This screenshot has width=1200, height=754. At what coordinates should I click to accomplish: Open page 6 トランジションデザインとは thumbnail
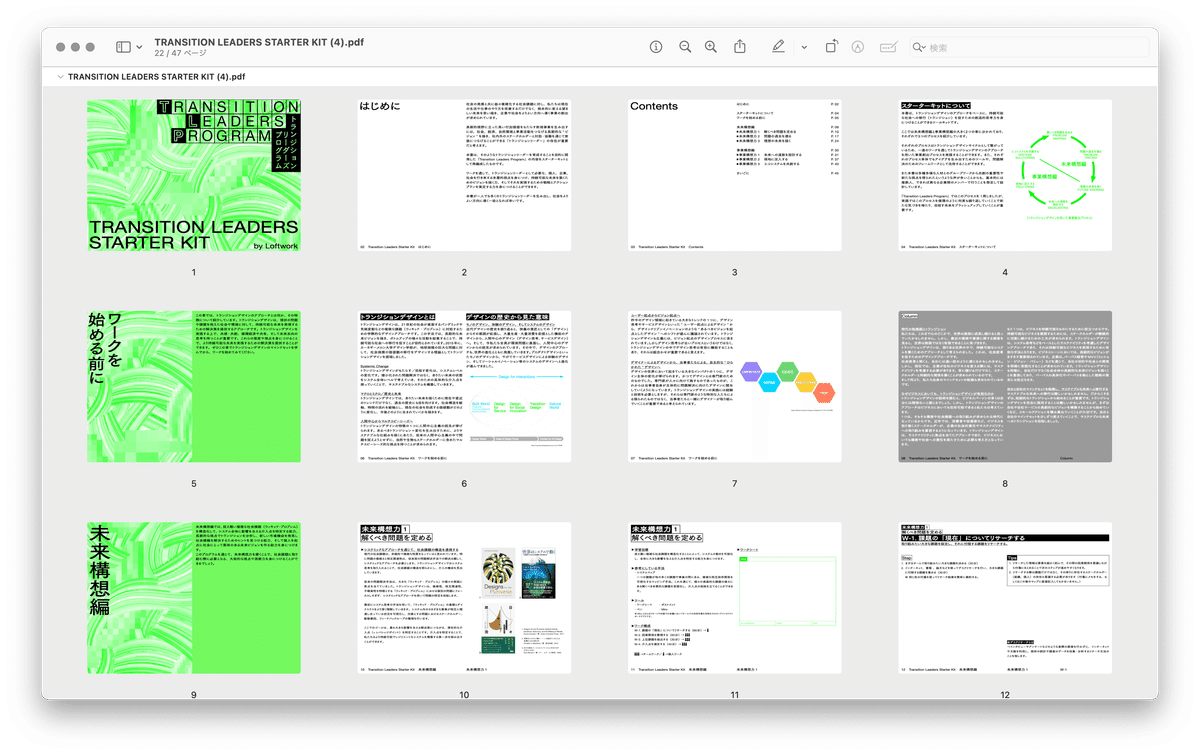(464, 386)
